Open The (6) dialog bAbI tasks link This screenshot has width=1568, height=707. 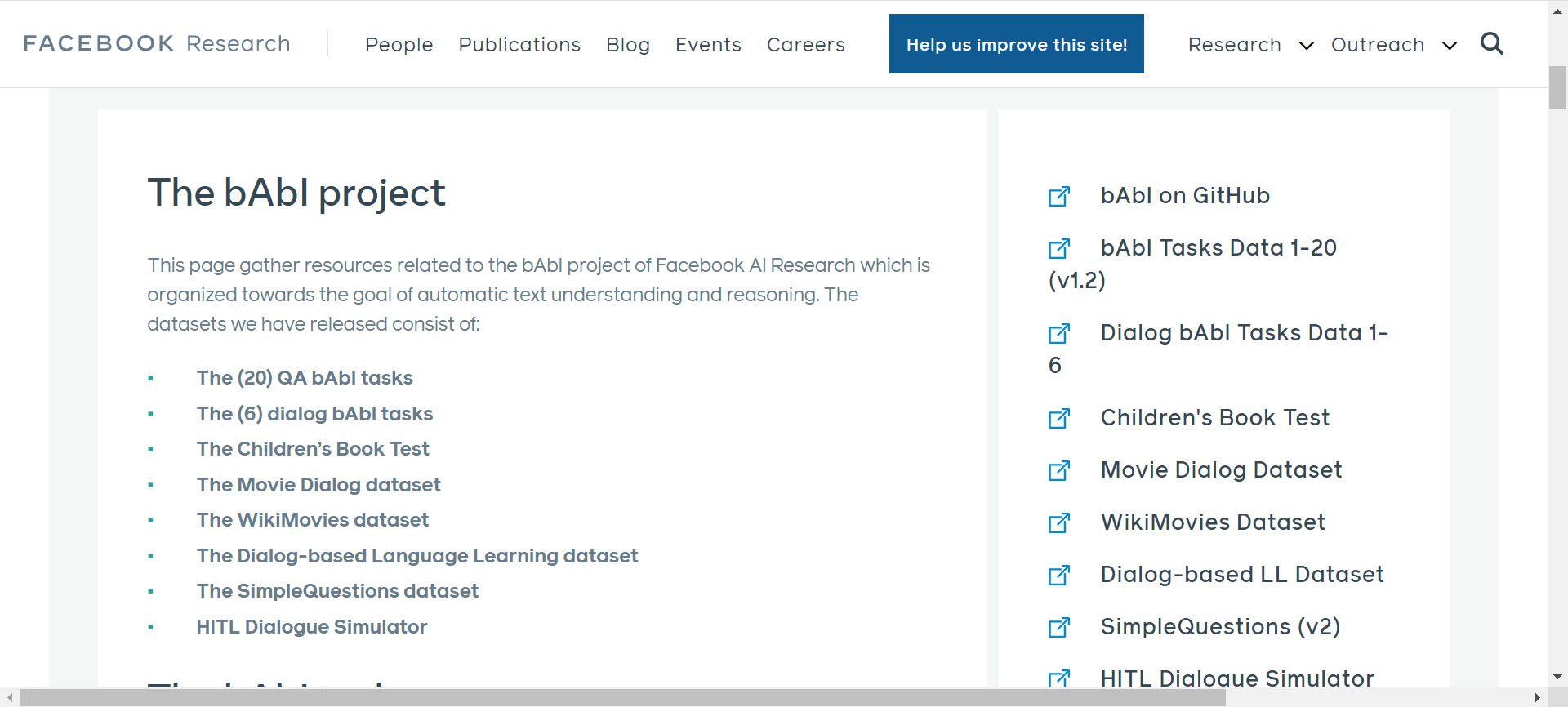(314, 414)
